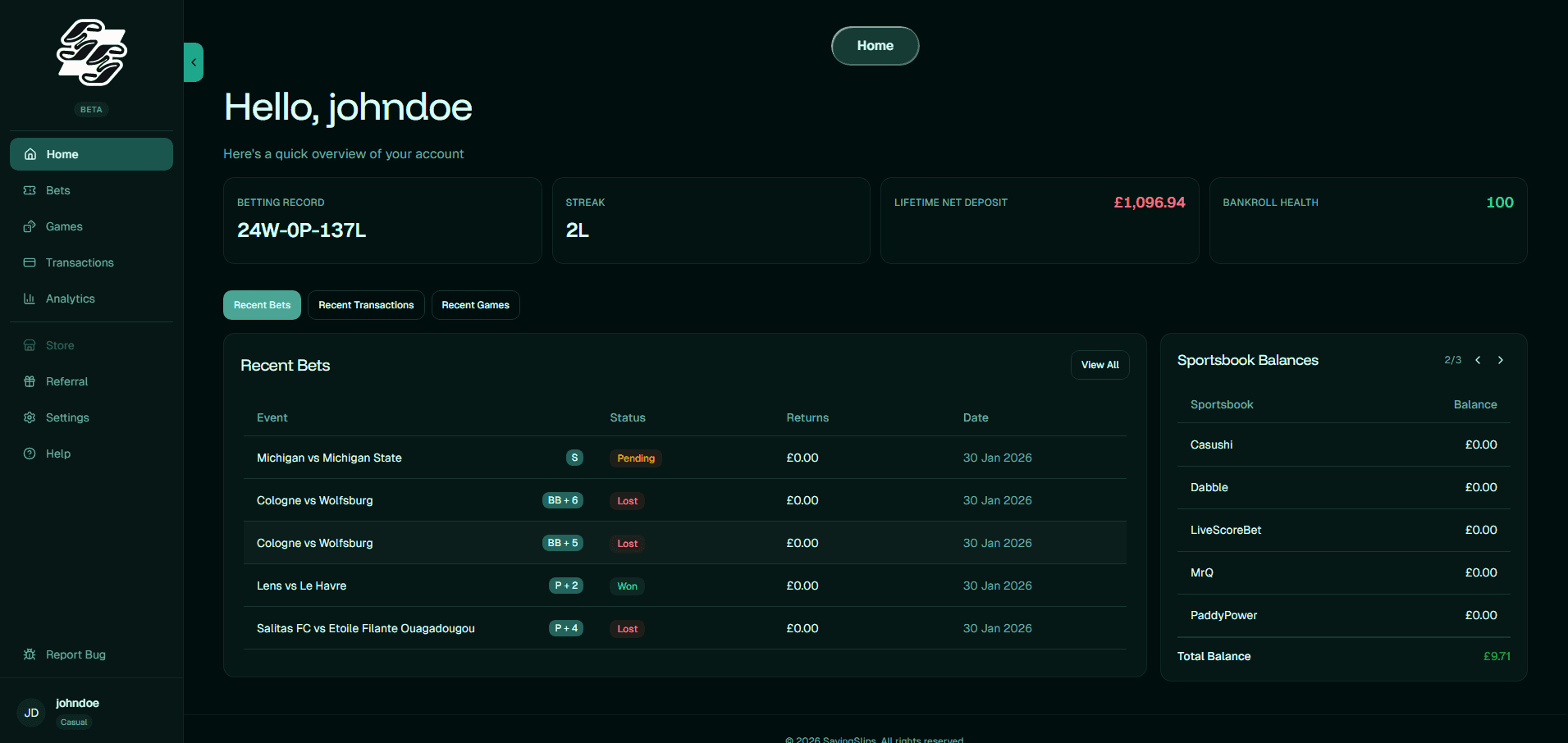Select Home in the sidebar

tap(63, 153)
